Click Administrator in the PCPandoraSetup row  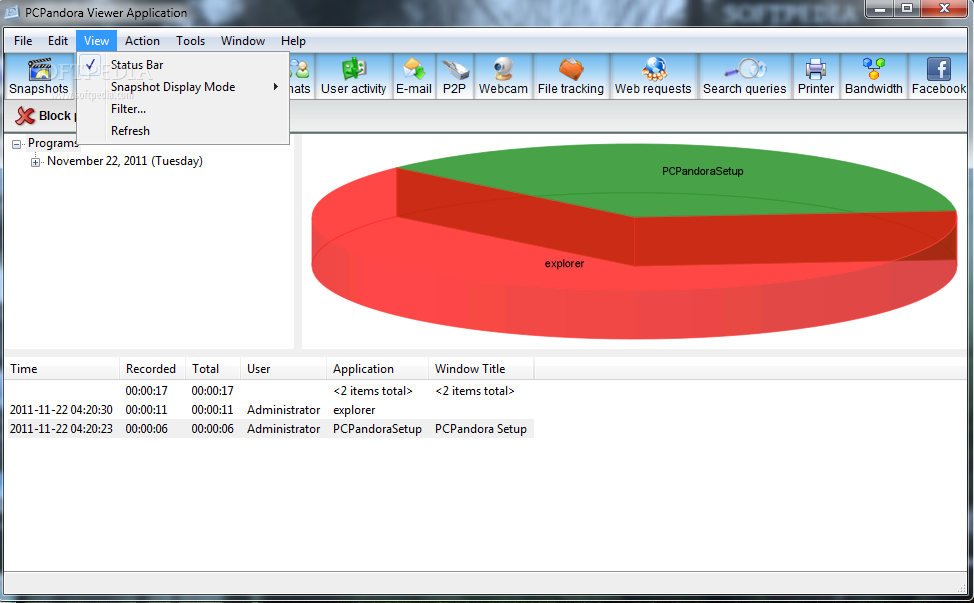click(283, 428)
